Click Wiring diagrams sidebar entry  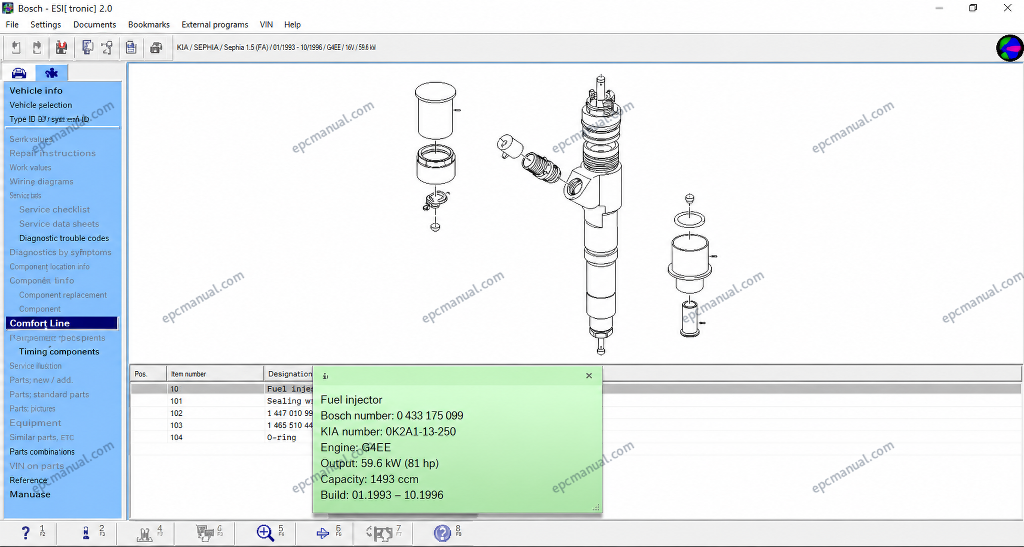[x=41, y=181]
